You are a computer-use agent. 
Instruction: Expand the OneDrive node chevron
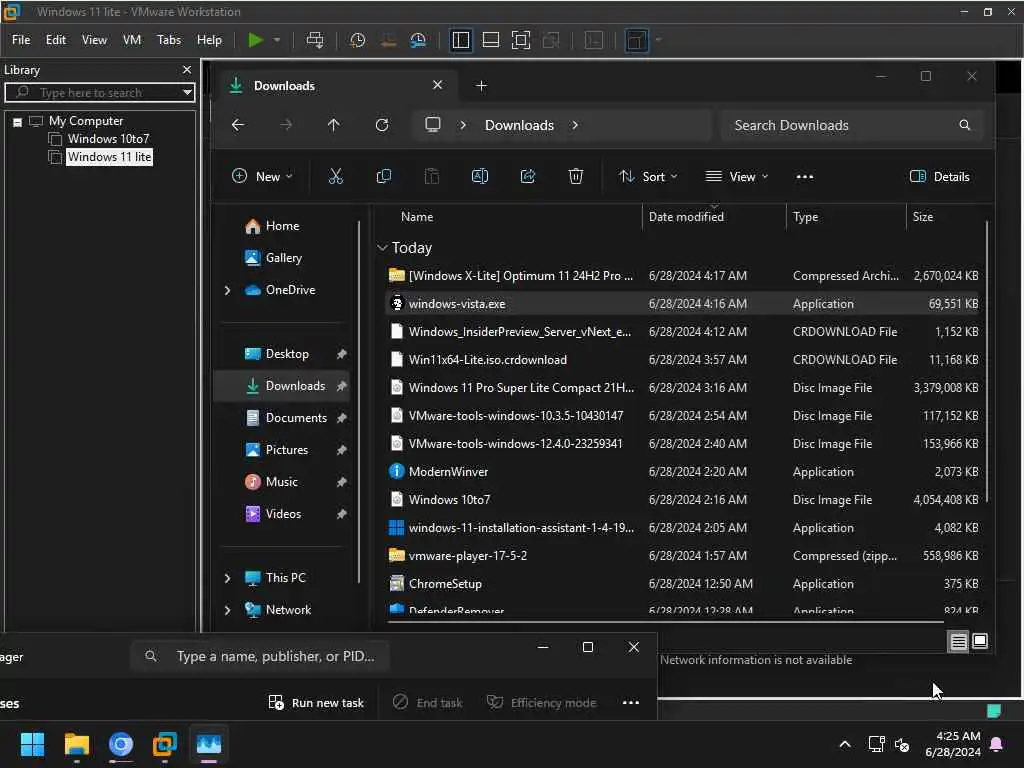click(227, 290)
